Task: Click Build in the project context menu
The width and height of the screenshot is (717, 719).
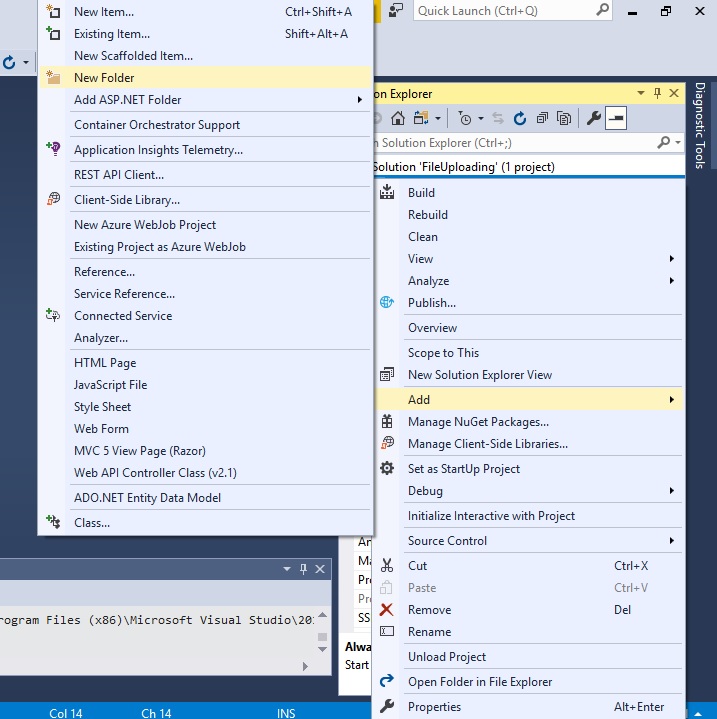Action: [529, 193]
